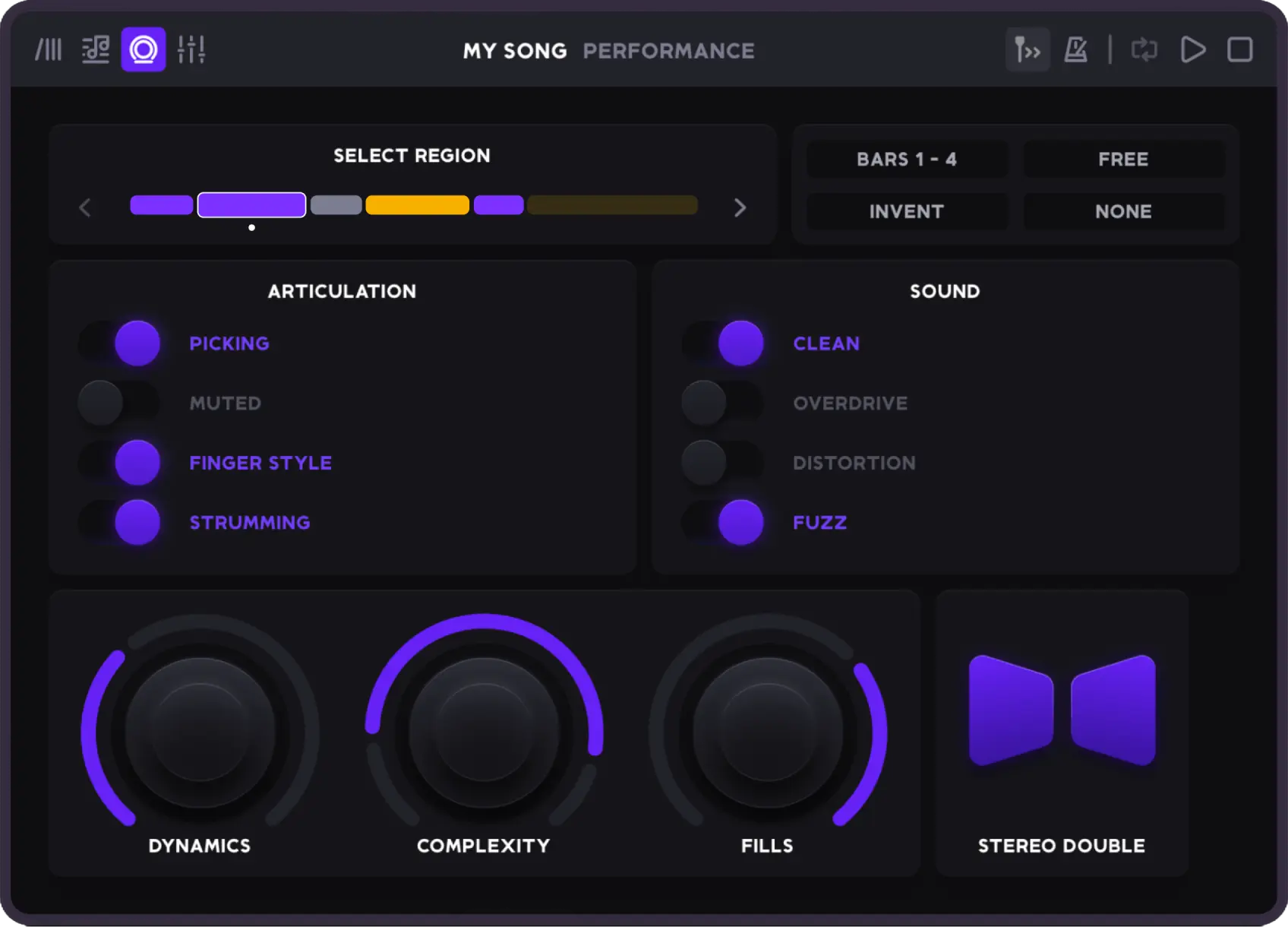Select the small purple fifth region
This screenshot has width=1288, height=927.
[499, 205]
